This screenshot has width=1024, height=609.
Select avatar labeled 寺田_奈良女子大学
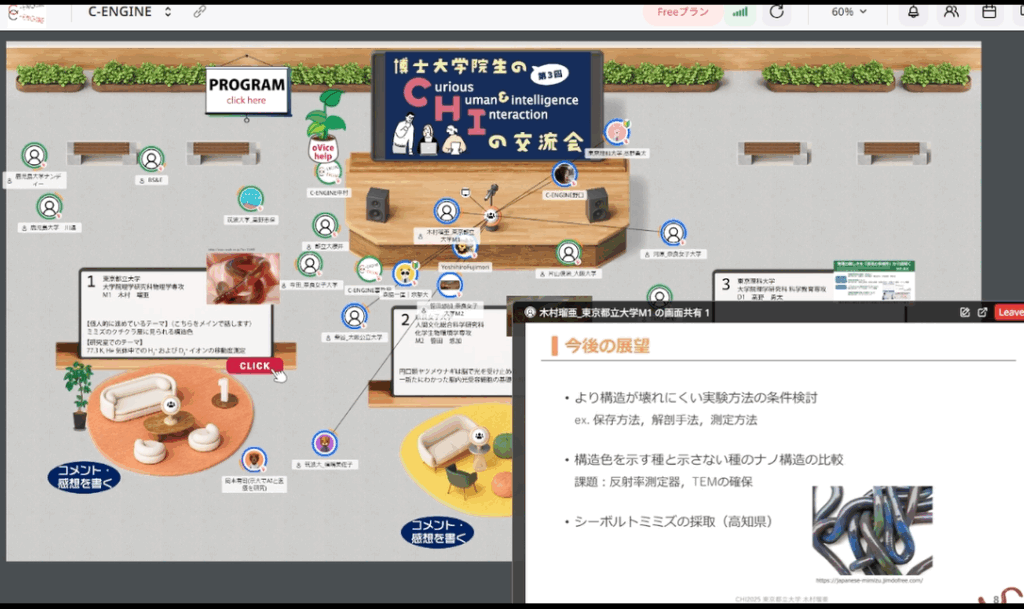point(310,264)
